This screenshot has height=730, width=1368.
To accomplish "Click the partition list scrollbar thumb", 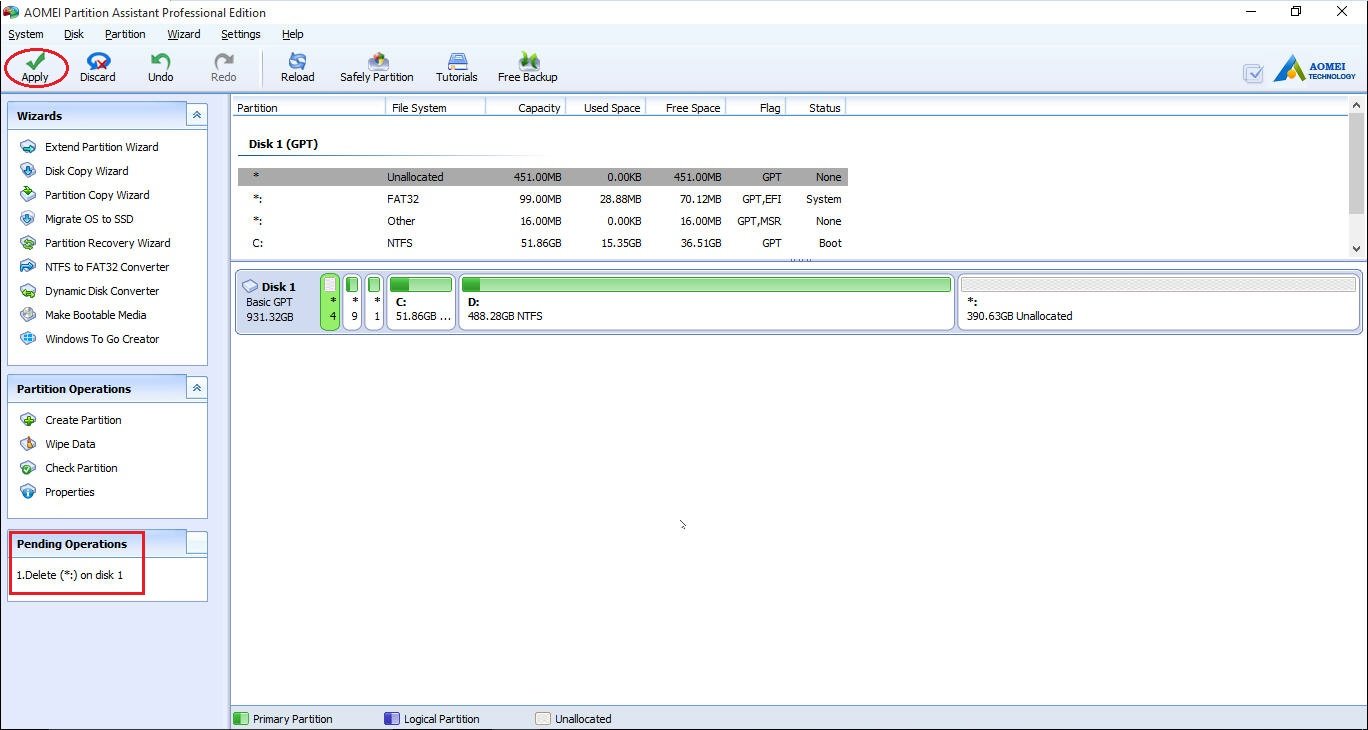I will coord(1357,163).
